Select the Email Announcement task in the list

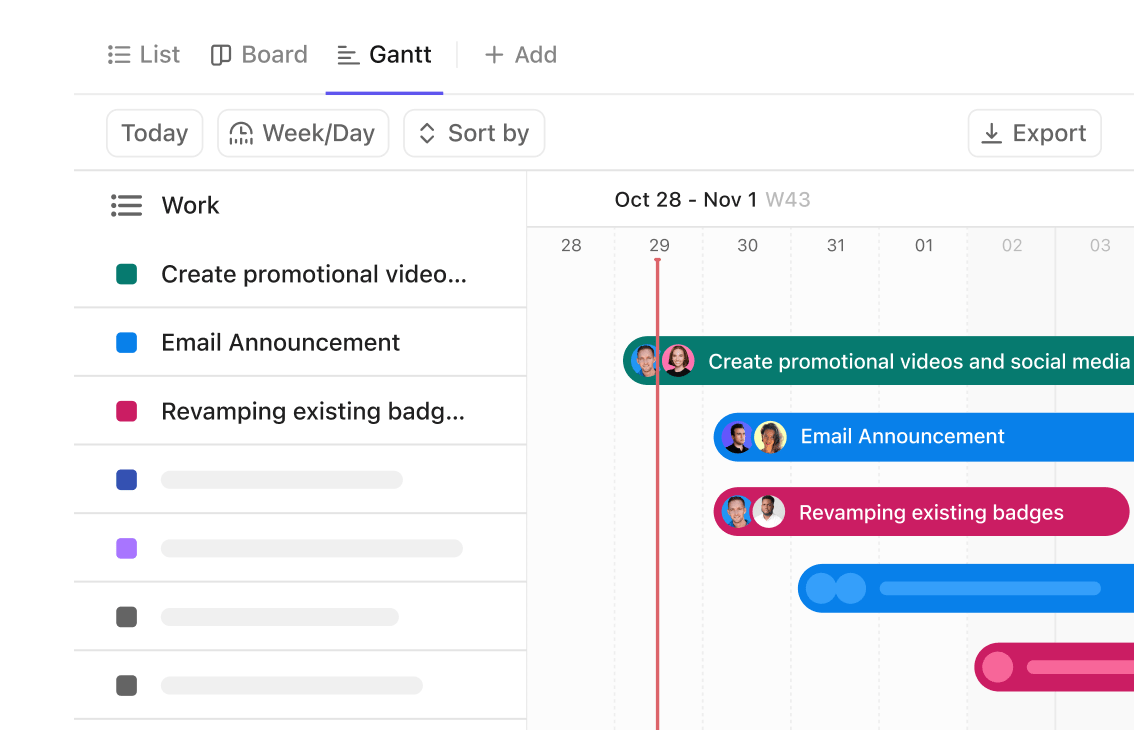(280, 343)
